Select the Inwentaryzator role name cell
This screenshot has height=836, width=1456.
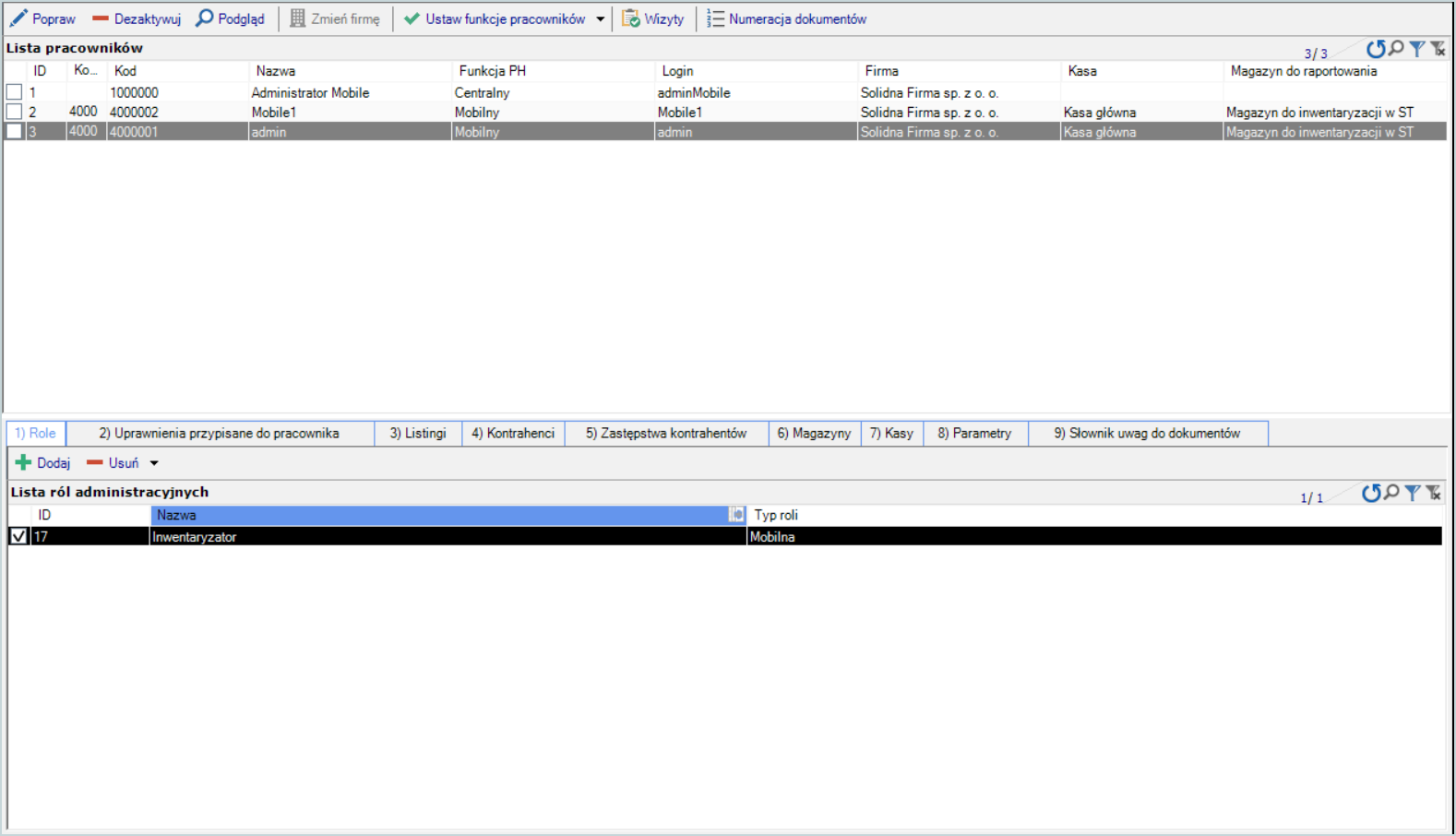tap(448, 536)
